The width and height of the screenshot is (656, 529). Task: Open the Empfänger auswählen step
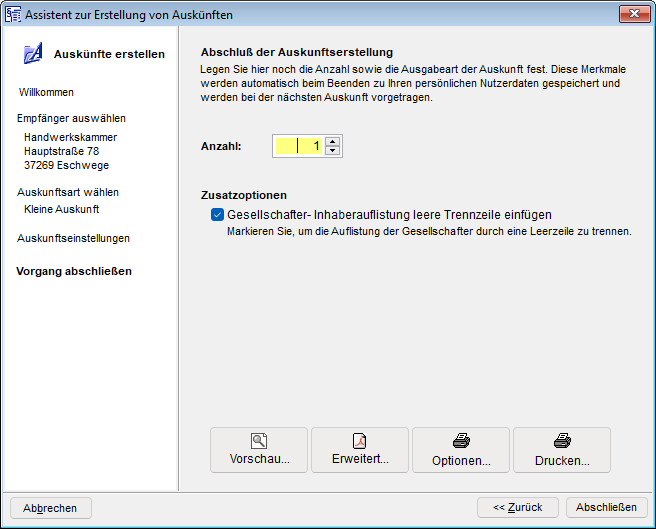point(71,118)
